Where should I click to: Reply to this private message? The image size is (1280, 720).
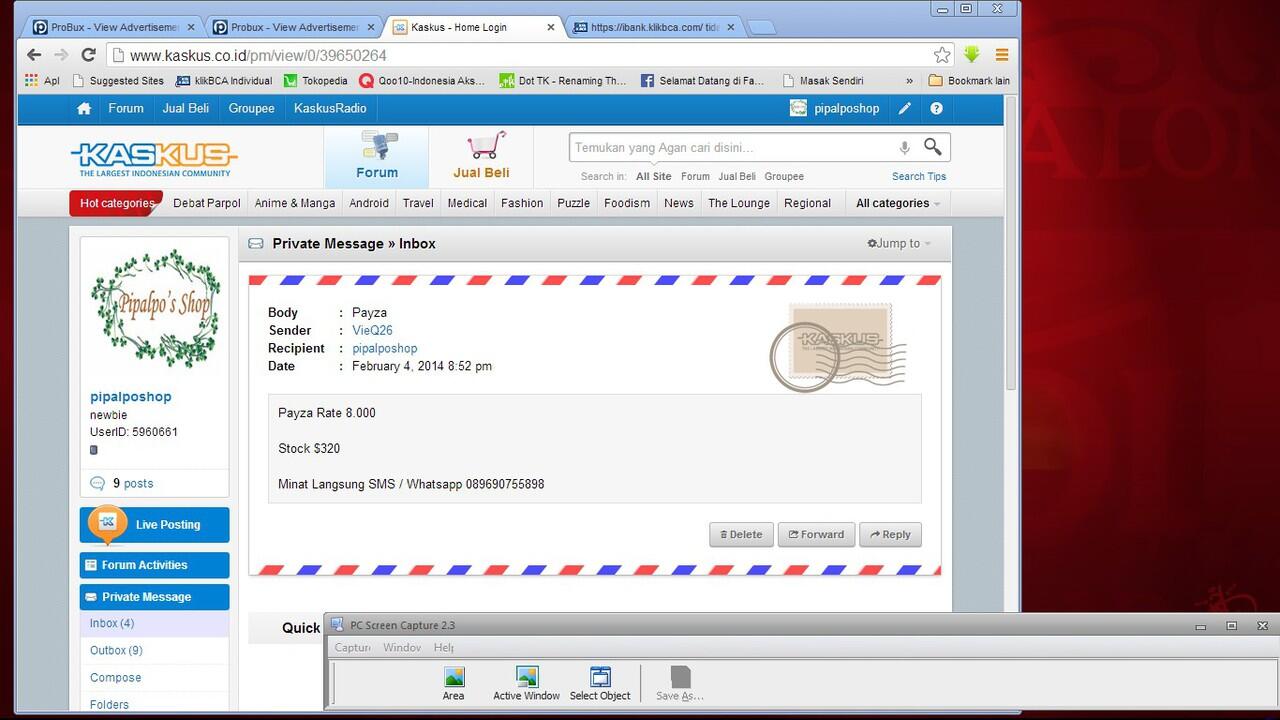click(890, 535)
